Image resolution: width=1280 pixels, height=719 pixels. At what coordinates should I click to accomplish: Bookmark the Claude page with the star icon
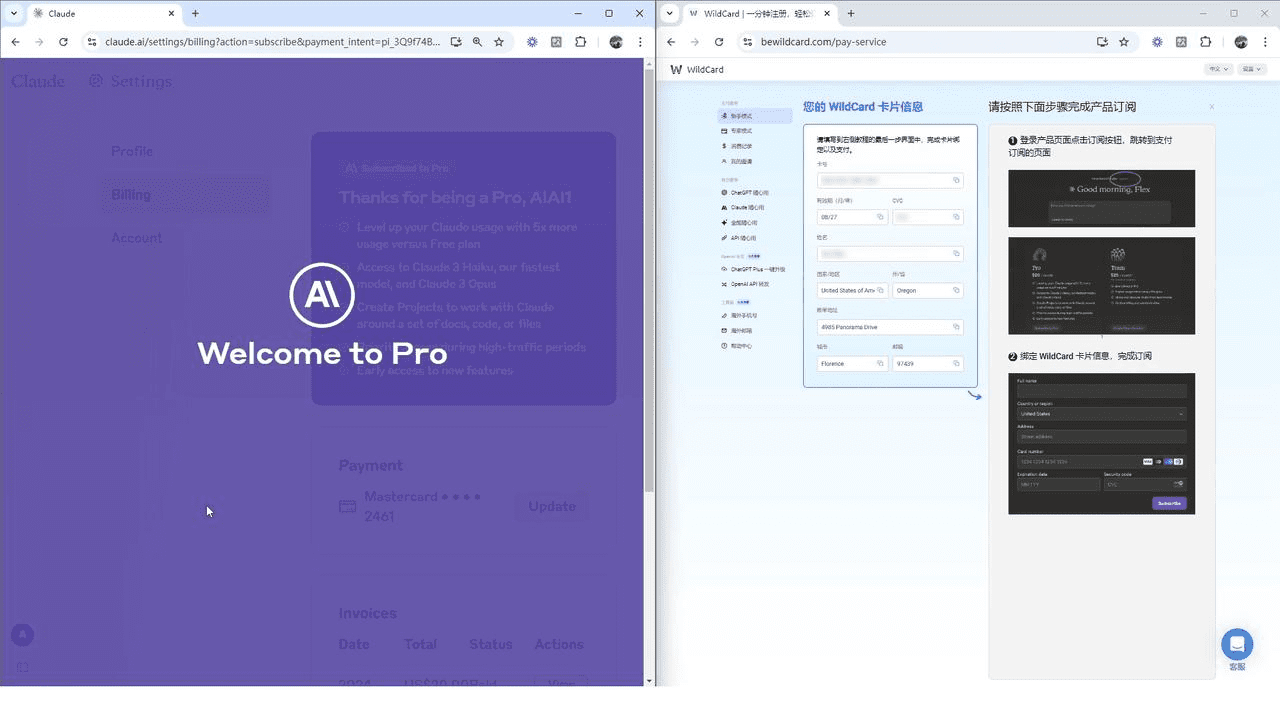click(499, 42)
